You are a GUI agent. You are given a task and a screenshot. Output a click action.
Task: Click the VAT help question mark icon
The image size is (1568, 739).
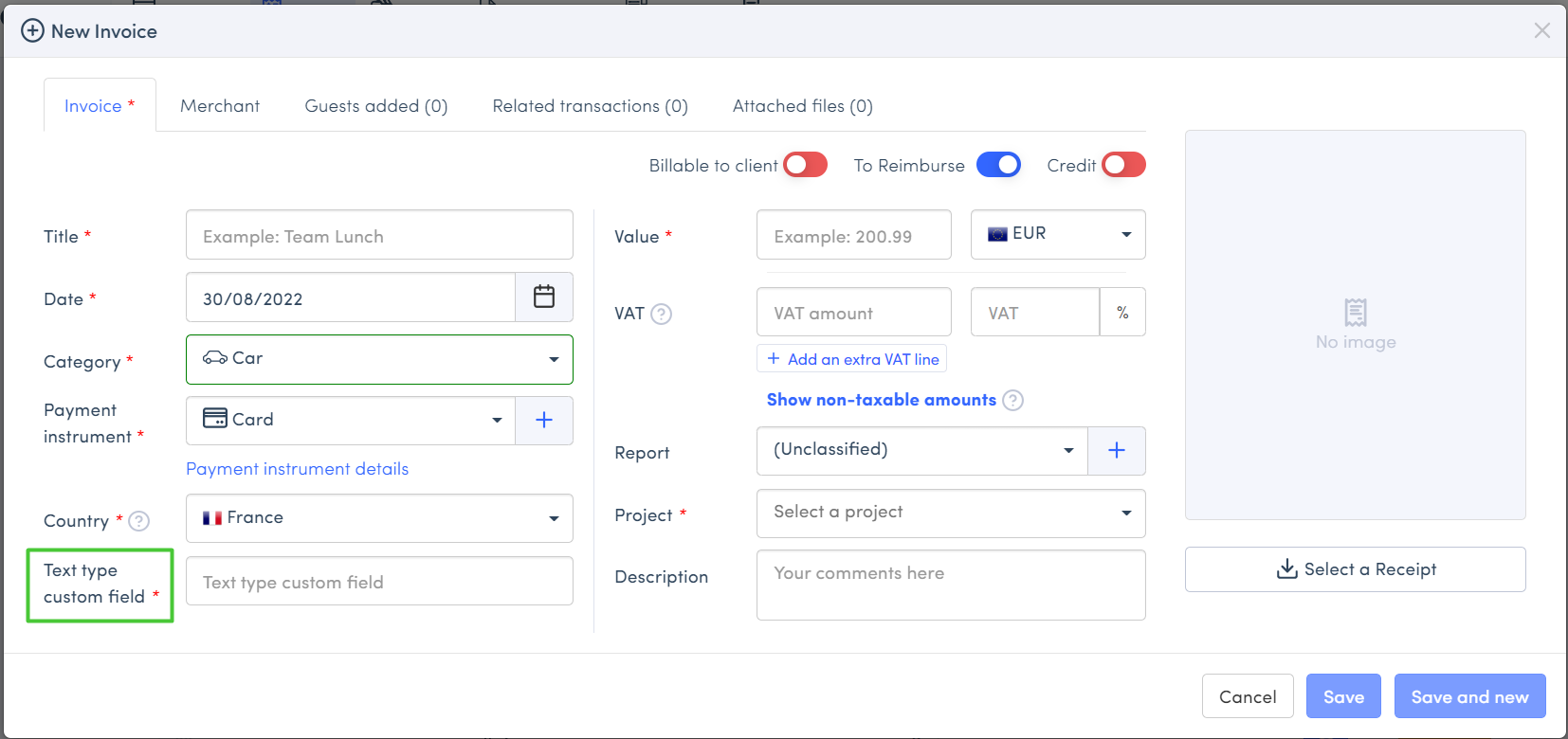pos(662,314)
